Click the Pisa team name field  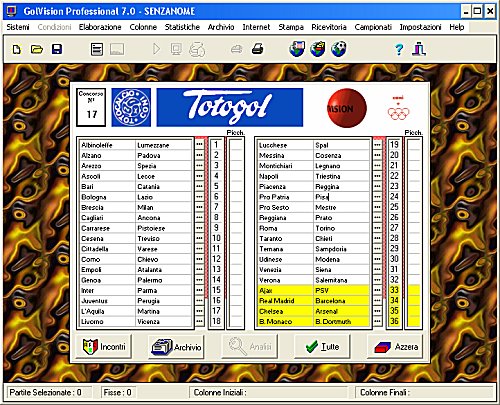click(342, 197)
